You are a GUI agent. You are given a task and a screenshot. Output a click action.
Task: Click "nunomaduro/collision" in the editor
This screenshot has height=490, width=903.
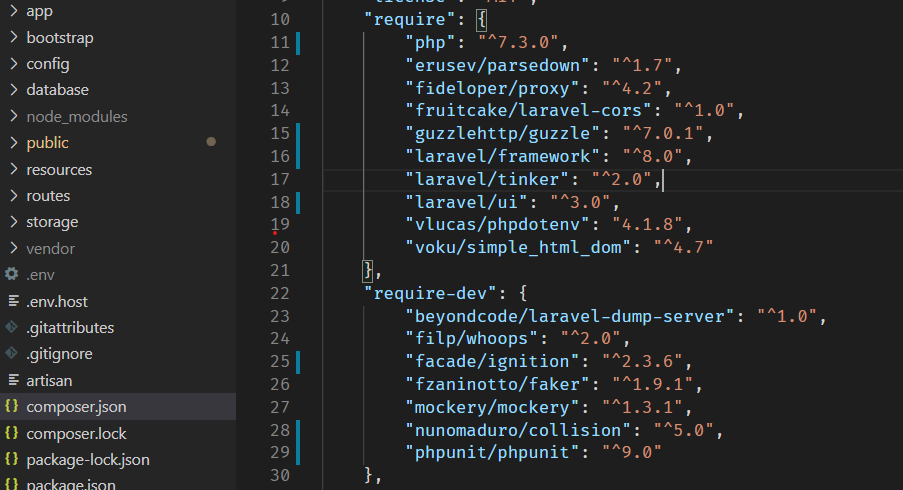(518, 431)
